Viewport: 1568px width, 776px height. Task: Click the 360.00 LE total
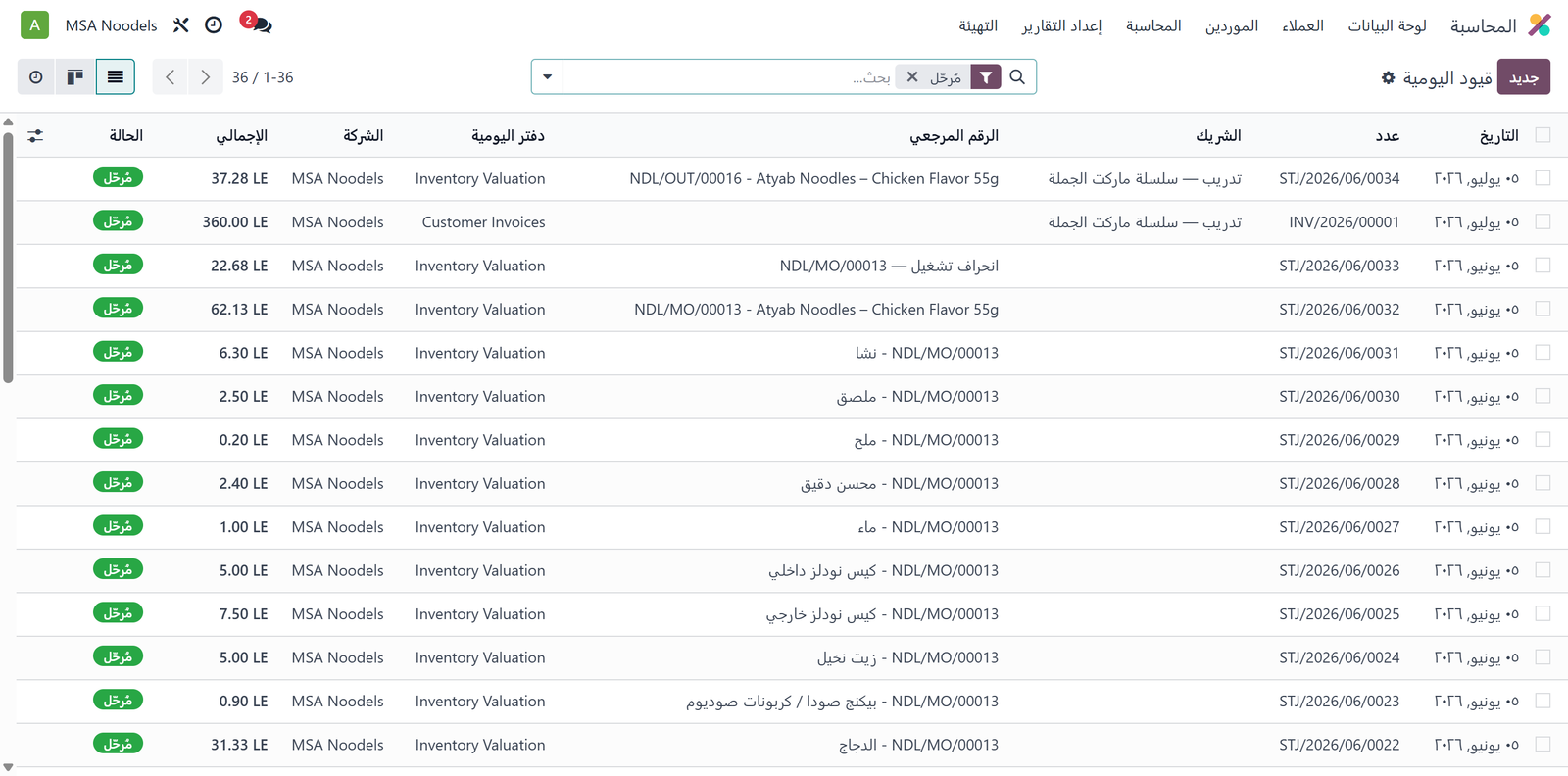click(x=235, y=222)
